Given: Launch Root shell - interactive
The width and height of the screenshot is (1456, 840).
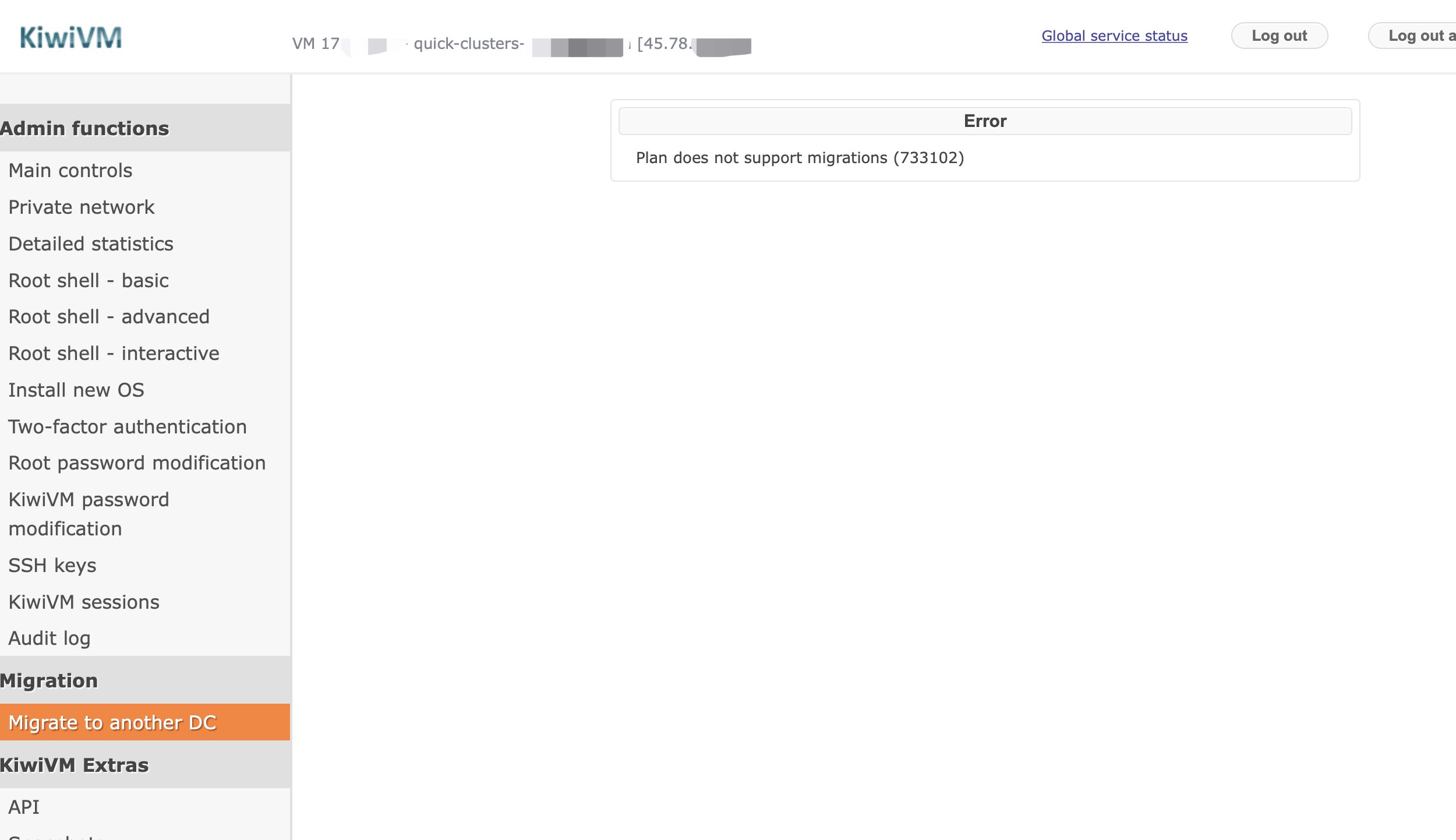Looking at the screenshot, I should click(145, 353).
